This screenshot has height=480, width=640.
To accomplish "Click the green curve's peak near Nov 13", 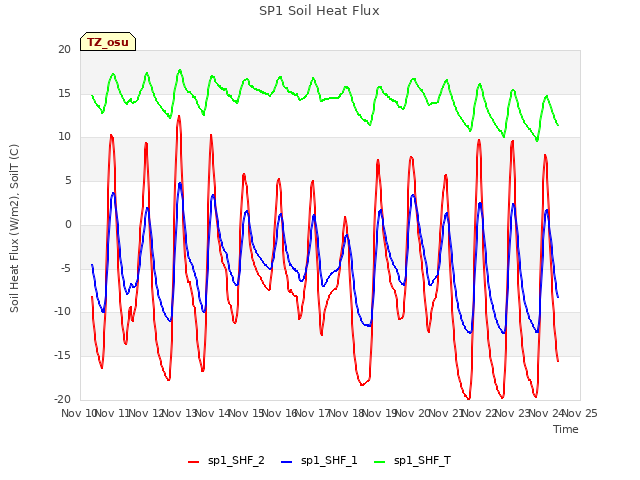I will [180, 71].
